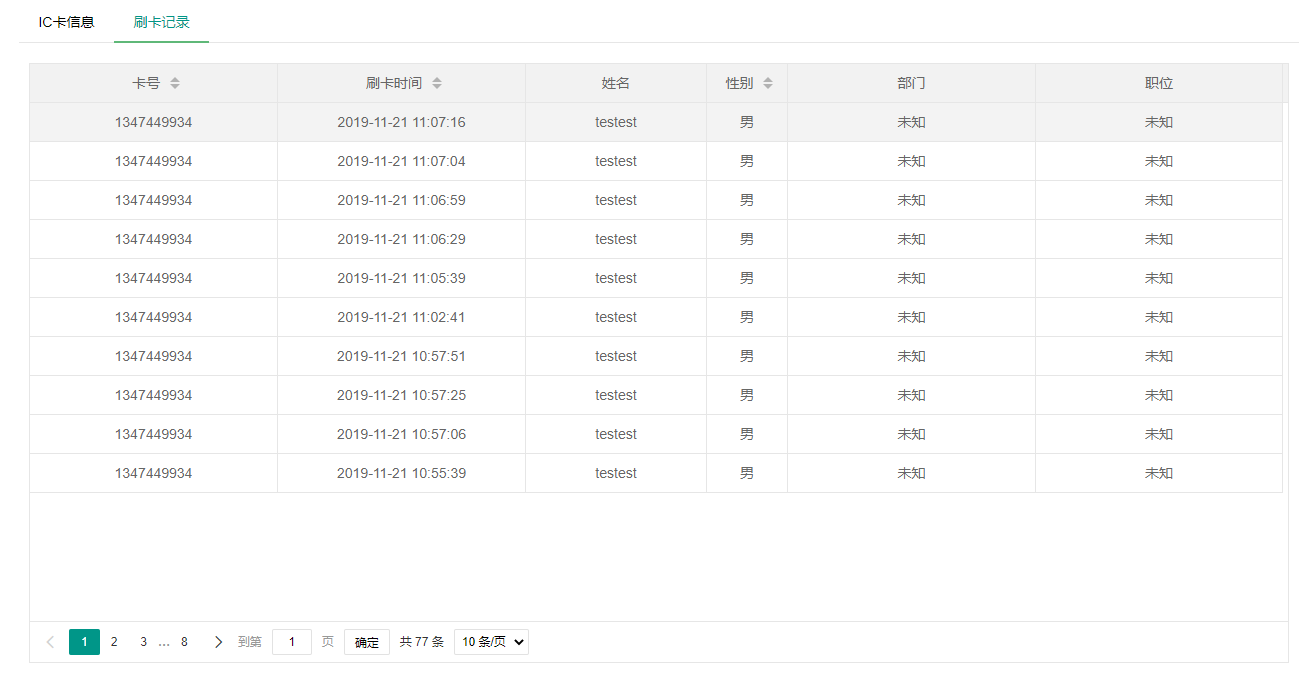Viewport: 1308px width, 678px height.
Task: Click 男 gender cell in the 11:06:59 row
Action: 747,200
